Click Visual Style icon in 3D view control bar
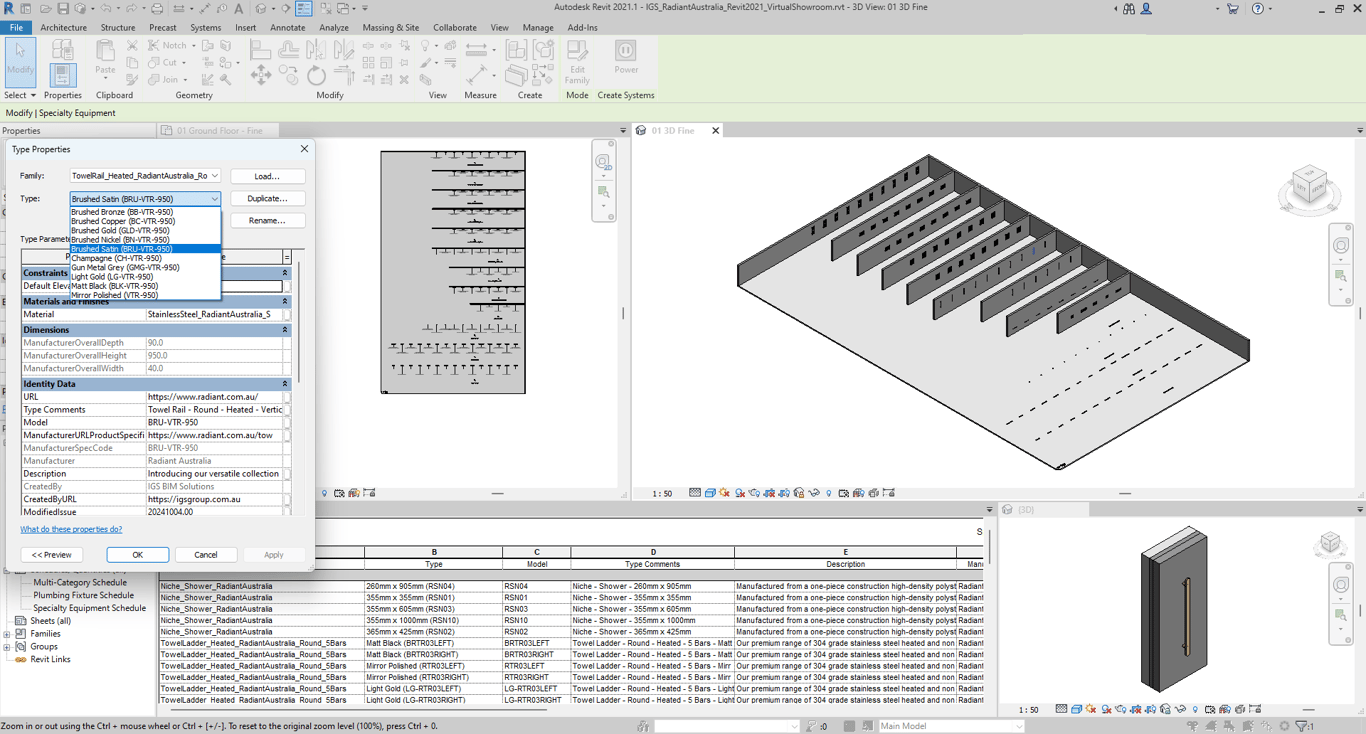The image size is (1366, 734). click(710, 493)
